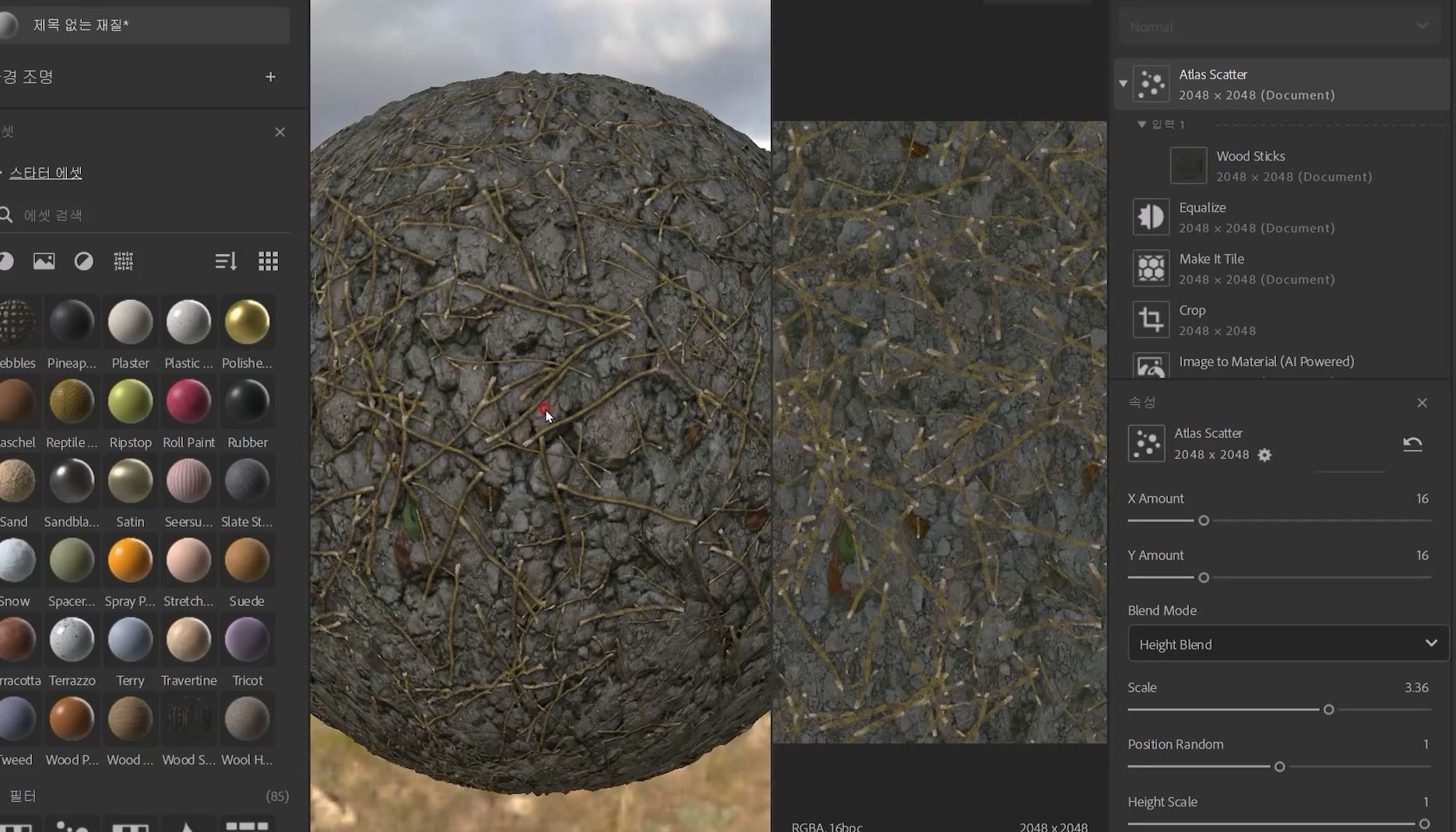The image size is (1456, 832).
Task: Open the 스타터 에셋 link
Action: click(46, 172)
